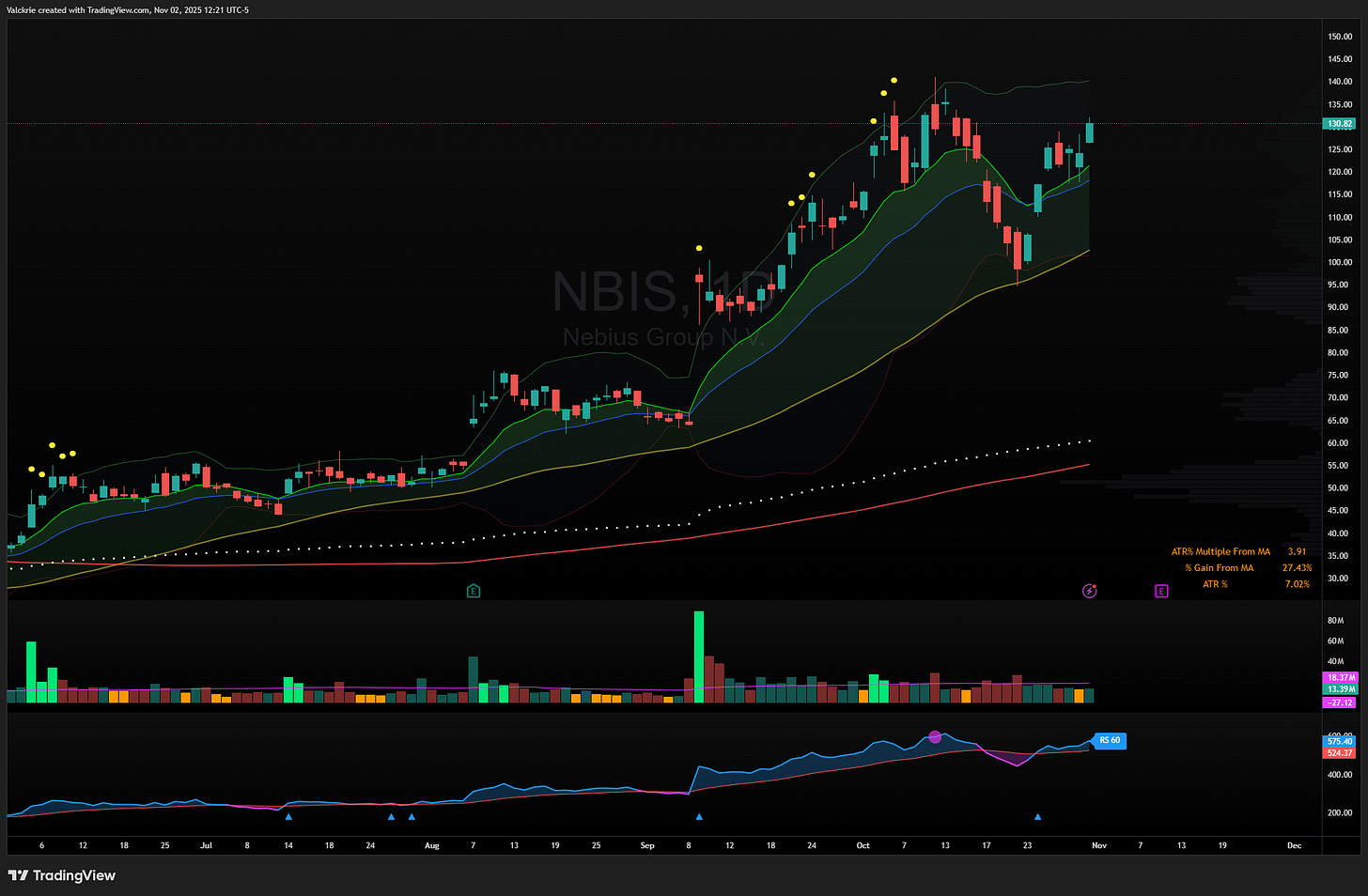Image resolution: width=1368 pixels, height=896 pixels.
Task: Click the % Gain From MA text
Action: point(1220,567)
